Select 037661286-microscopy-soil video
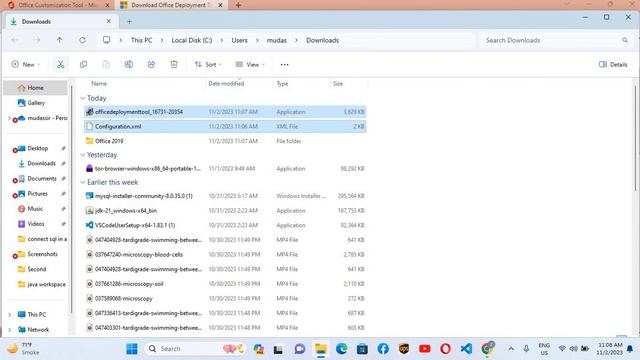 click(225, 284)
